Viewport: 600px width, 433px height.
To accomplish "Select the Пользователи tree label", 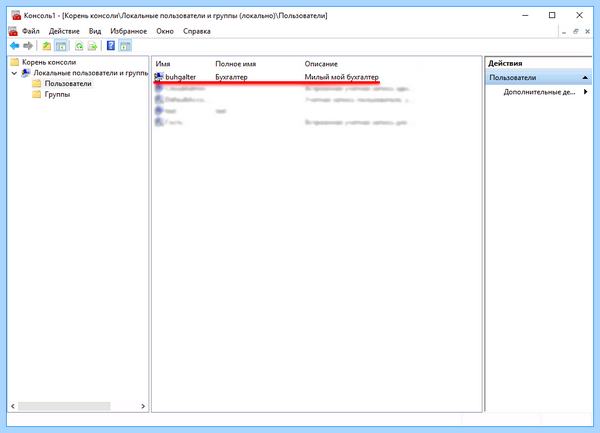I will (x=68, y=83).
